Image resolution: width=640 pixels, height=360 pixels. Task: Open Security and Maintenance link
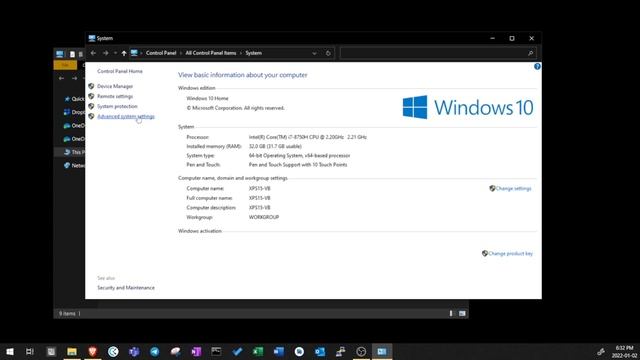(x=126, y=288)
